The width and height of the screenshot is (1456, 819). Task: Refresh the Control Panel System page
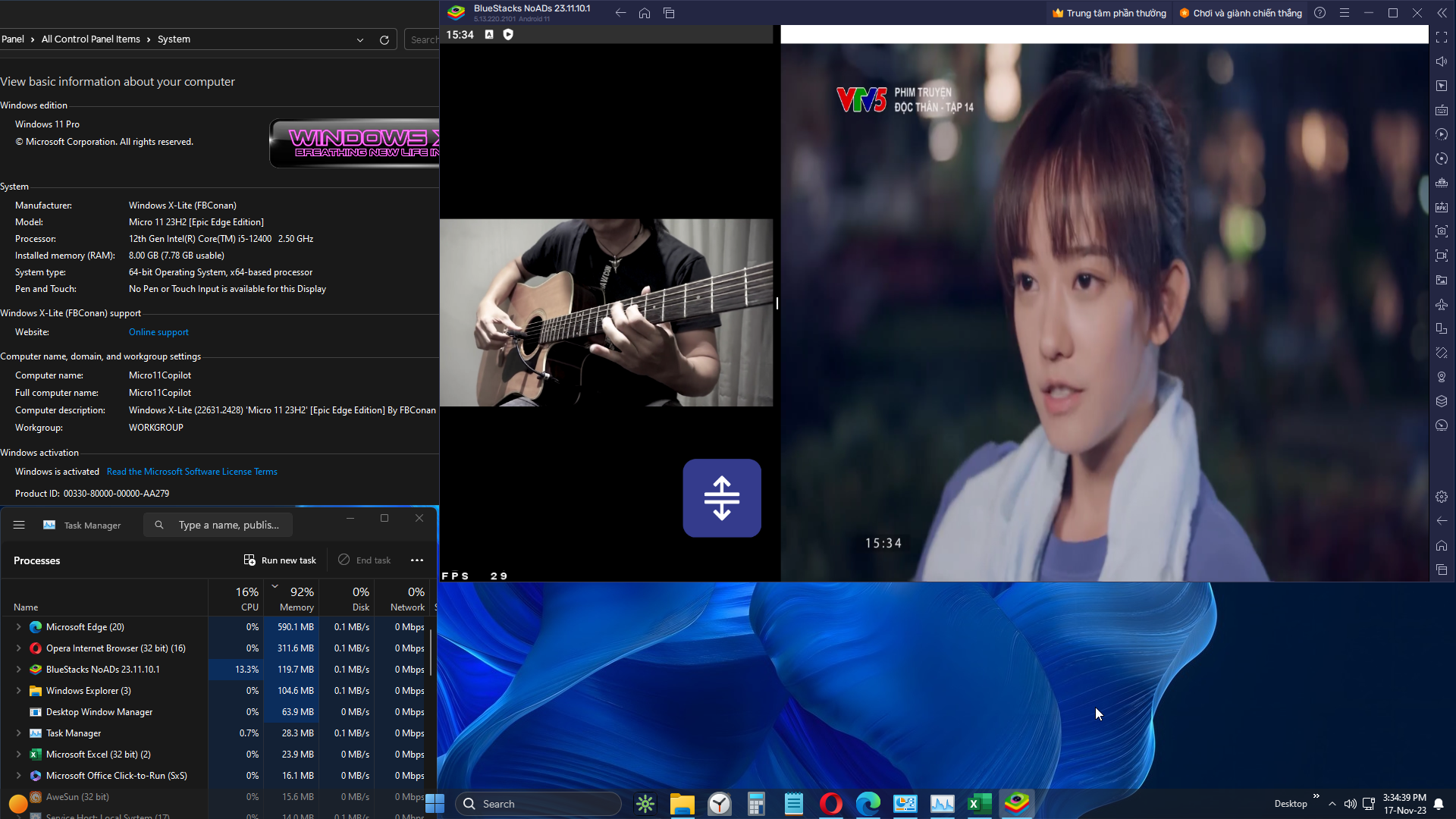tap(384, 39)
